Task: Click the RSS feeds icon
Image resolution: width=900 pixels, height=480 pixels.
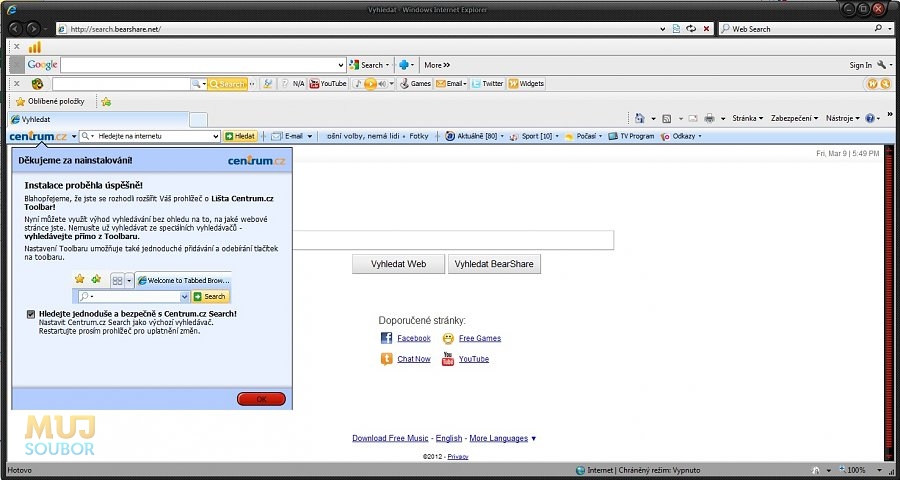Action: 666,119
